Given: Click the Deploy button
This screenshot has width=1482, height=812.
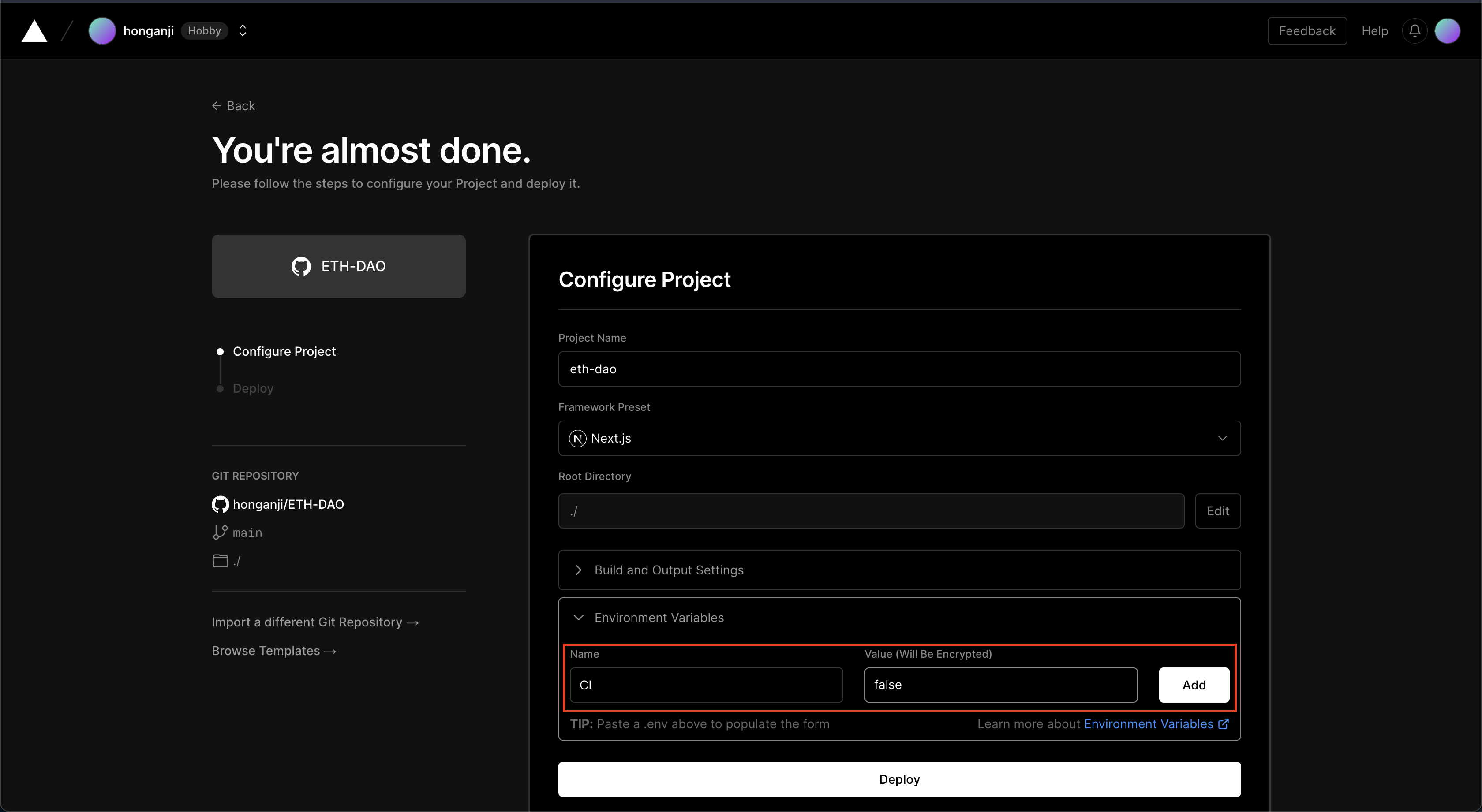Looking at the screenshot, I should pyautogui.click(x=899, y=779).
